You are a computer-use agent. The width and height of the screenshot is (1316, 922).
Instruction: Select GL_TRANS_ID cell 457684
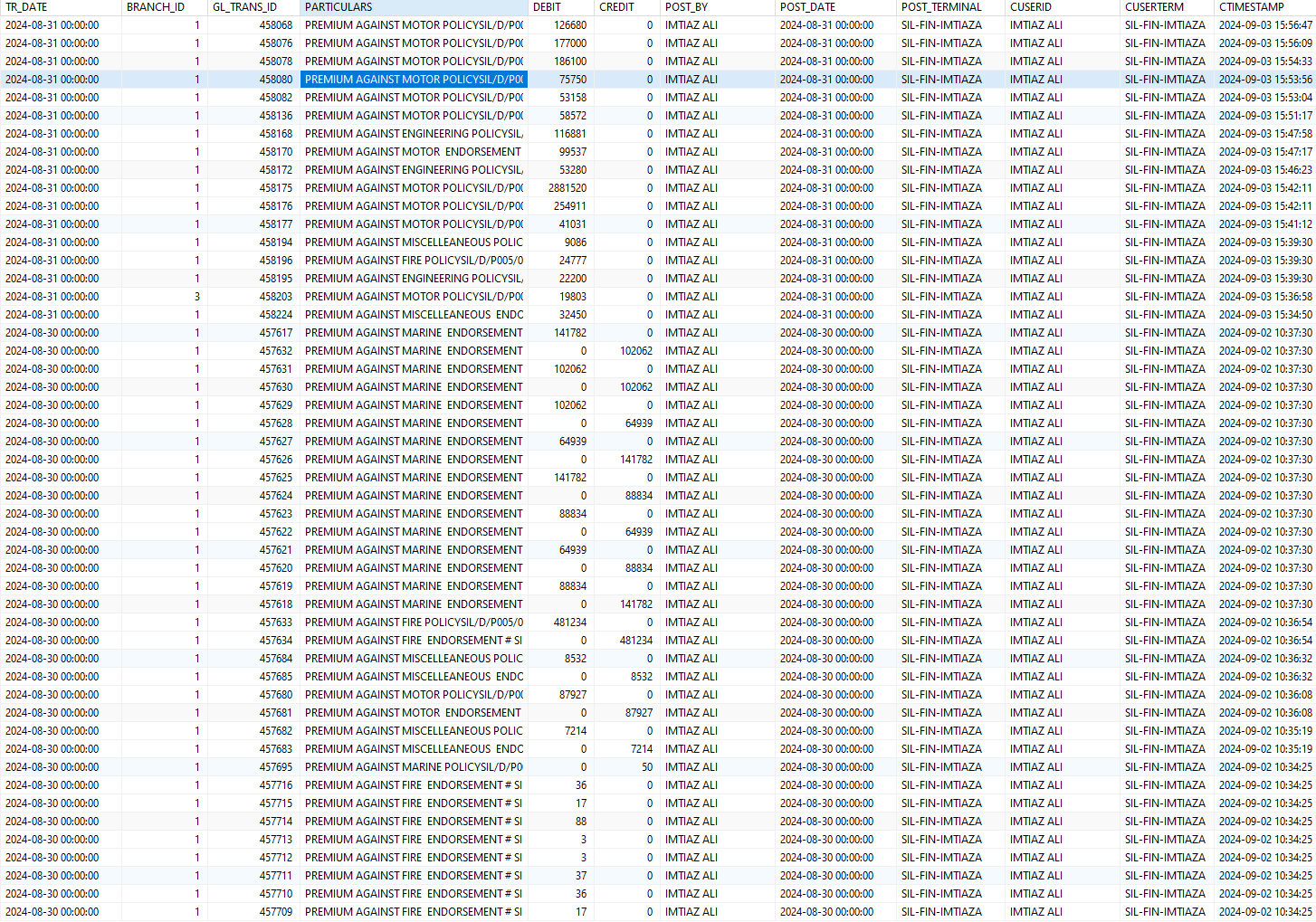point(276,659)
